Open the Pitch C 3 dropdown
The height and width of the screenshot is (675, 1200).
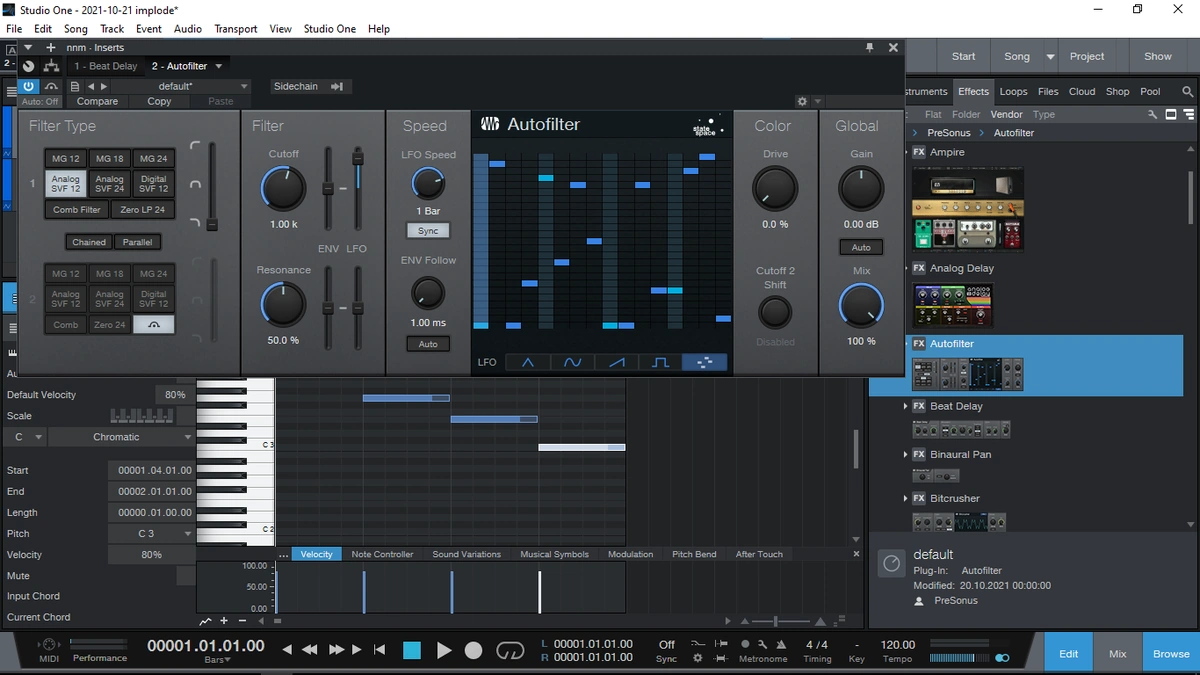[151, 534]
